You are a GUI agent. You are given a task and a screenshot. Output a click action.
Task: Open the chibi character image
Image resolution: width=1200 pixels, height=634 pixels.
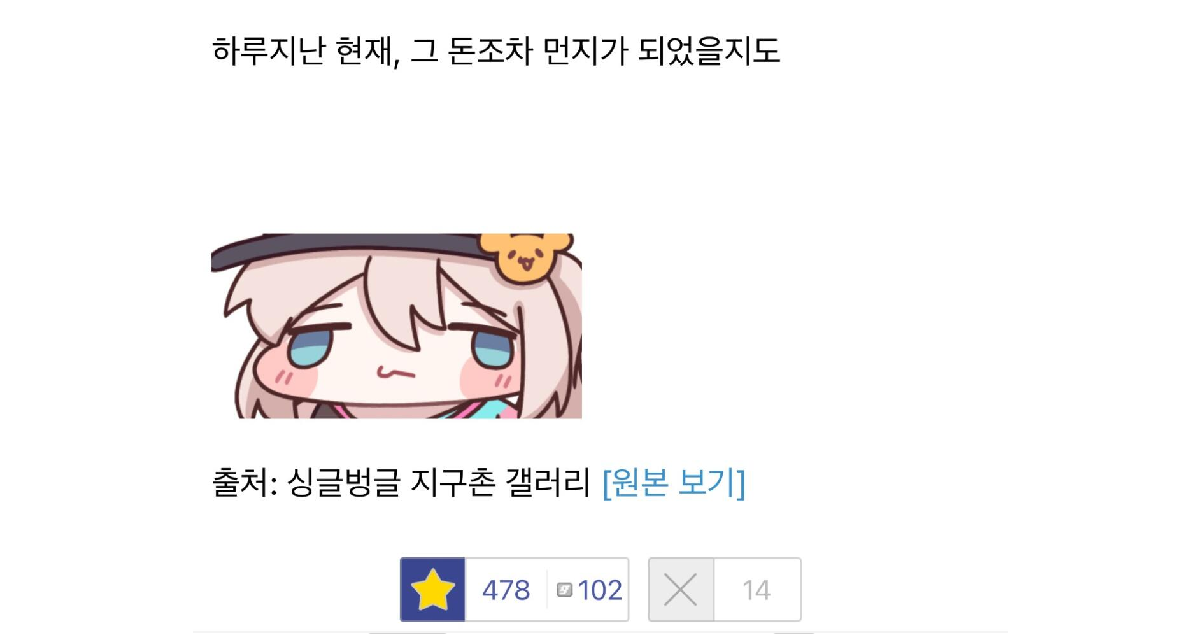point(396,326)
